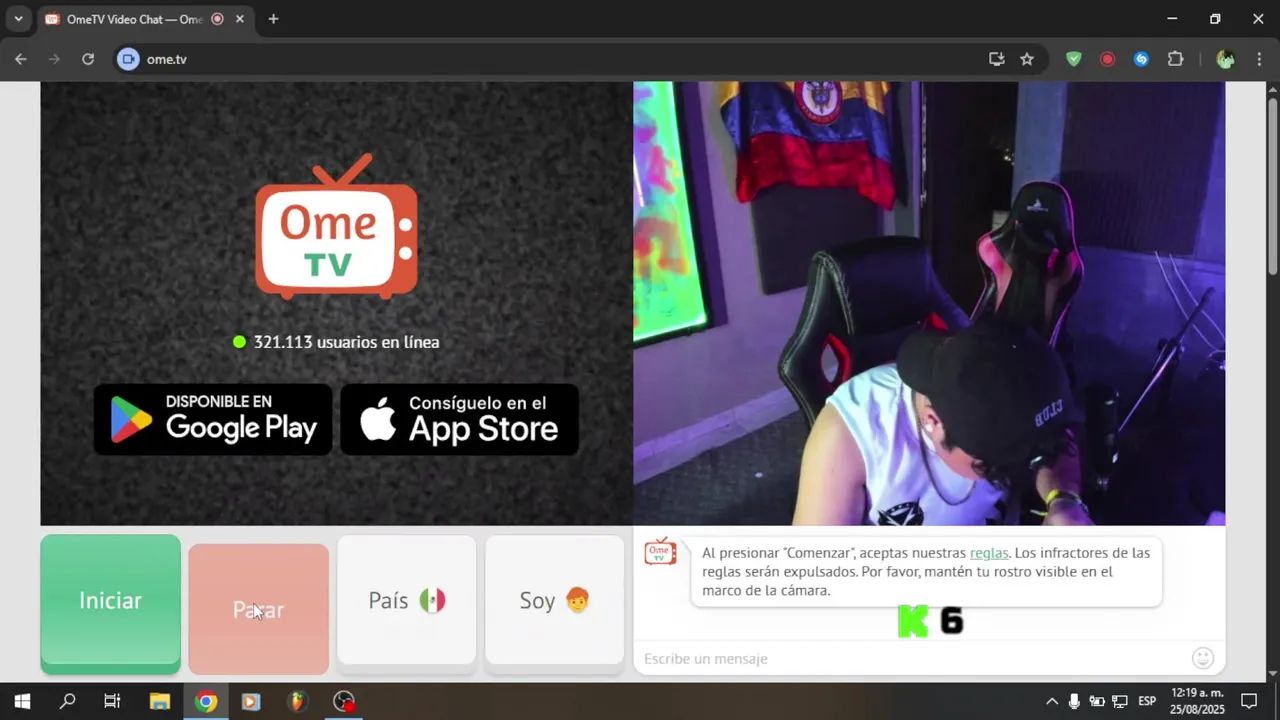
Task: Open the taskbar clock showing 12:19 a. m.
Action: (x=1197, y=701)
